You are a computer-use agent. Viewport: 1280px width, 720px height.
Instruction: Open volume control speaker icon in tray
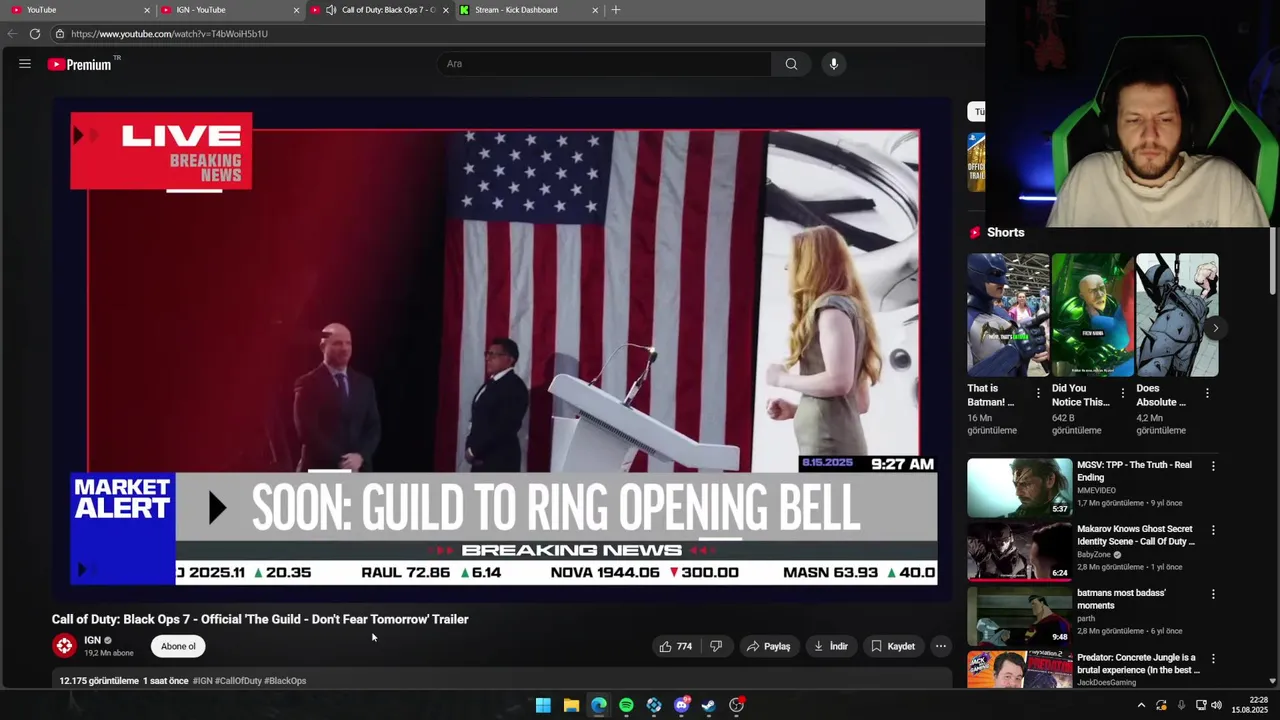[1216, 705]
